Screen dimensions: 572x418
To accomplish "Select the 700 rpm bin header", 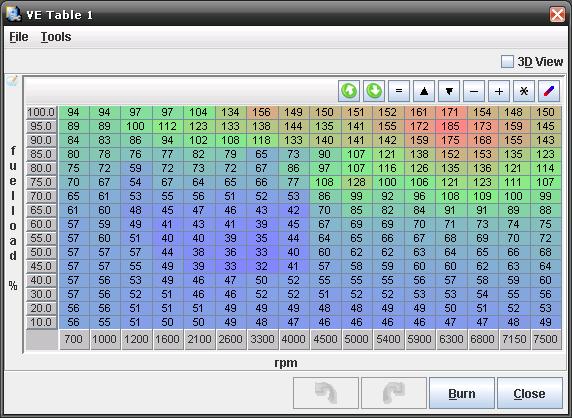I will pos(74,339).
